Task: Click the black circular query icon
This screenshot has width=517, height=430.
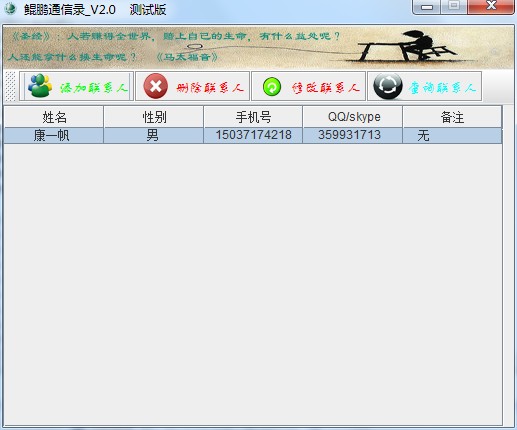Action: coord(388,86)
